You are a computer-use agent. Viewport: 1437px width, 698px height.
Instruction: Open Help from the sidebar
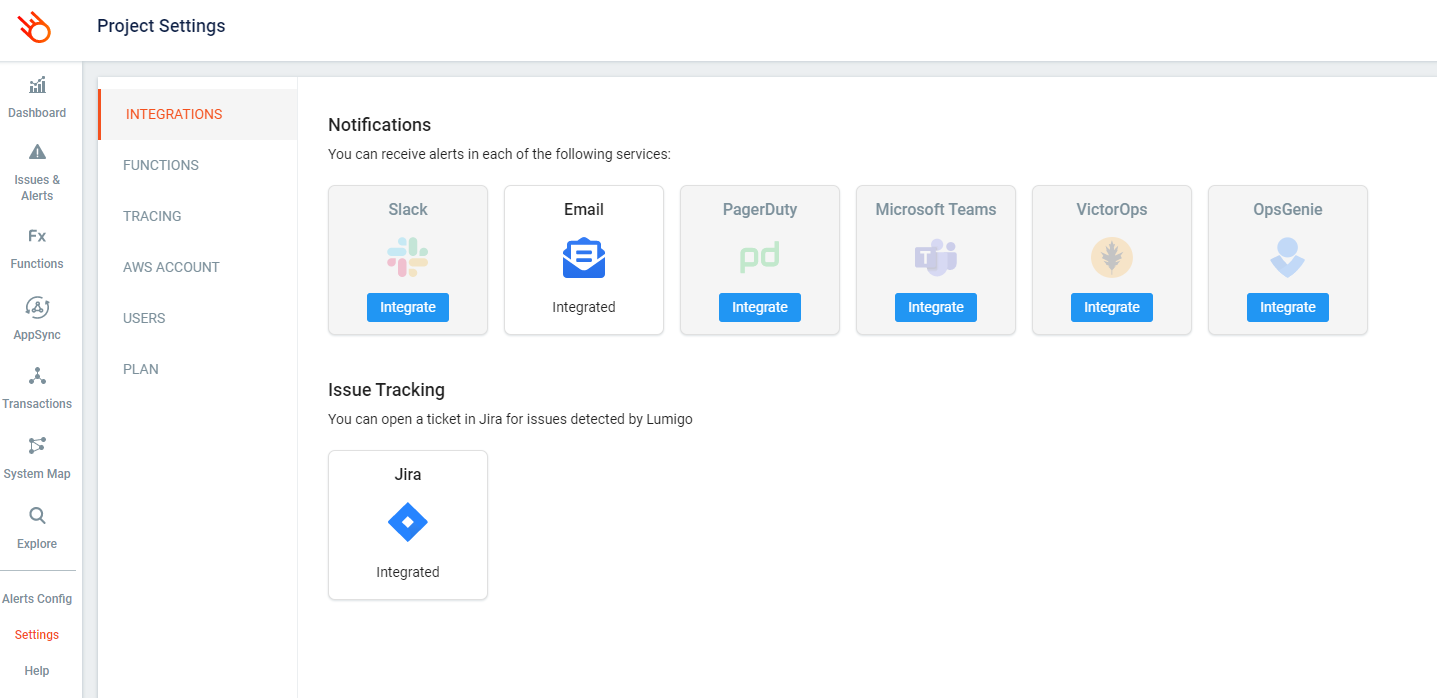tap(37, 671)
